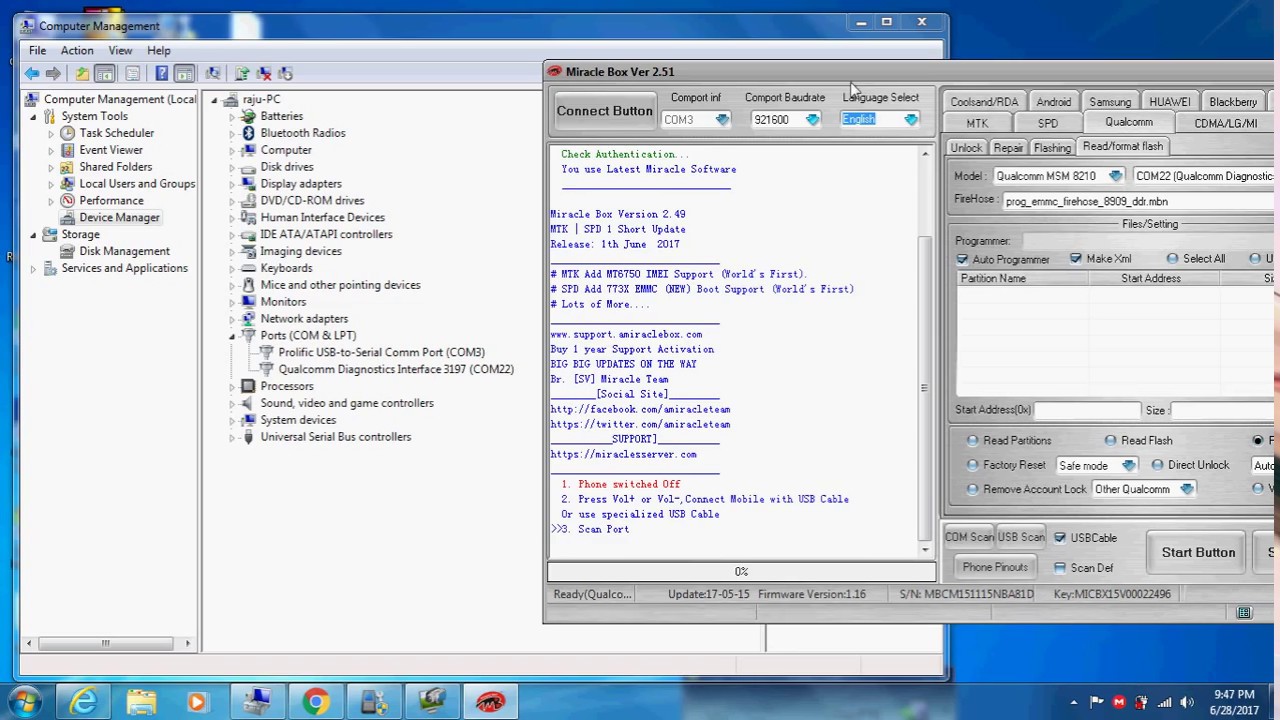This screenshot has height=720, width=1280.
Task: Go back using the Computer Management toolbar arrow
Action: [32, 73]
